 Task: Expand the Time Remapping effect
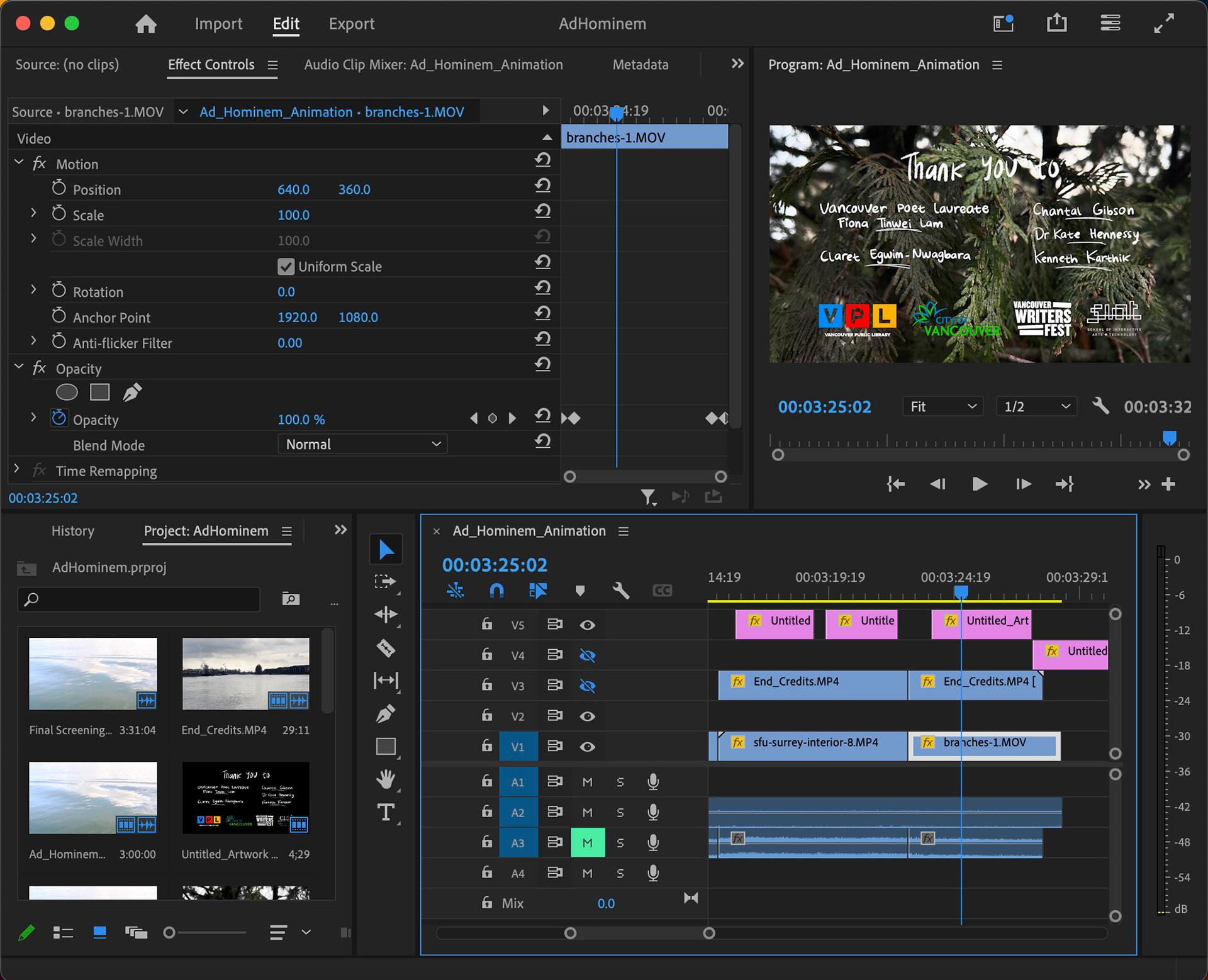coord(17,469)
